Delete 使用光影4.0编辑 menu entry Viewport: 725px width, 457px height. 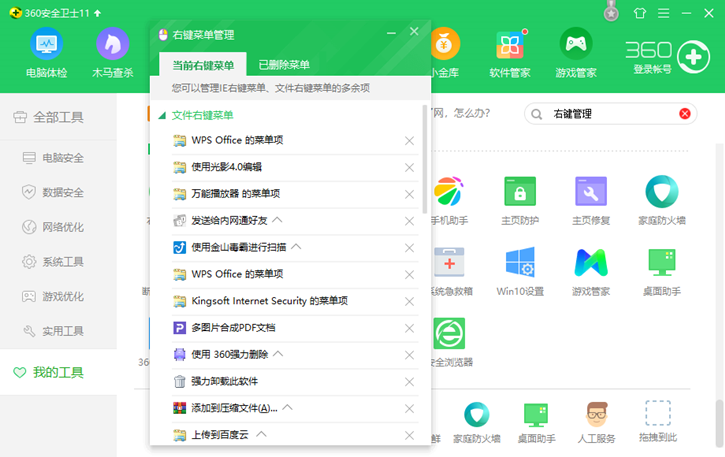coord(409,167)
